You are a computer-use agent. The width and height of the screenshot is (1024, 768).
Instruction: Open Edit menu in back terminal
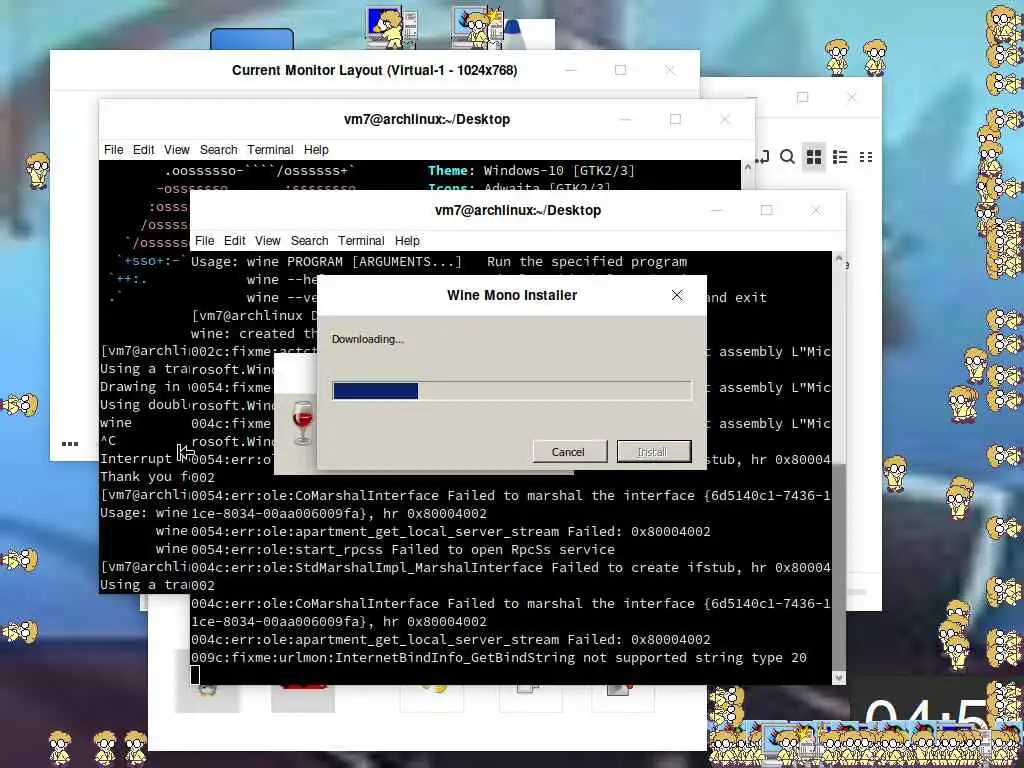144,150
